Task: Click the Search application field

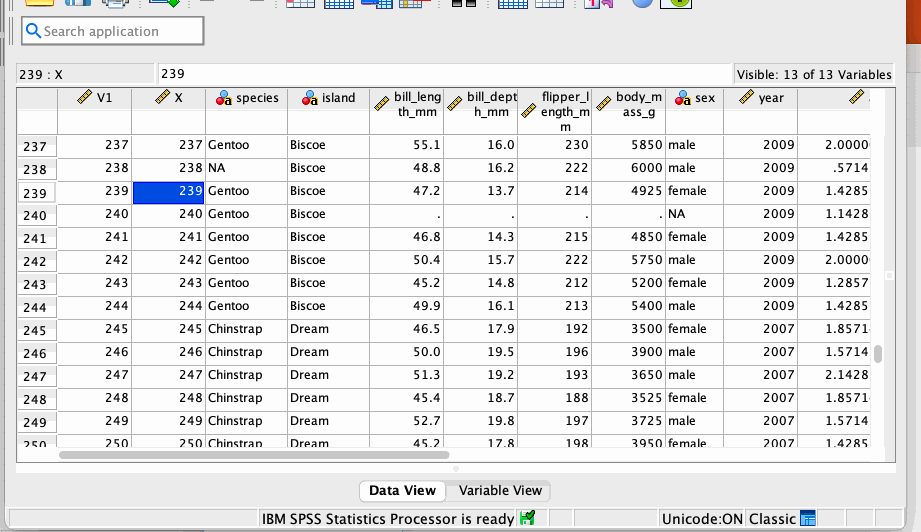Action: pyautogui.click(x=120, y=31)
